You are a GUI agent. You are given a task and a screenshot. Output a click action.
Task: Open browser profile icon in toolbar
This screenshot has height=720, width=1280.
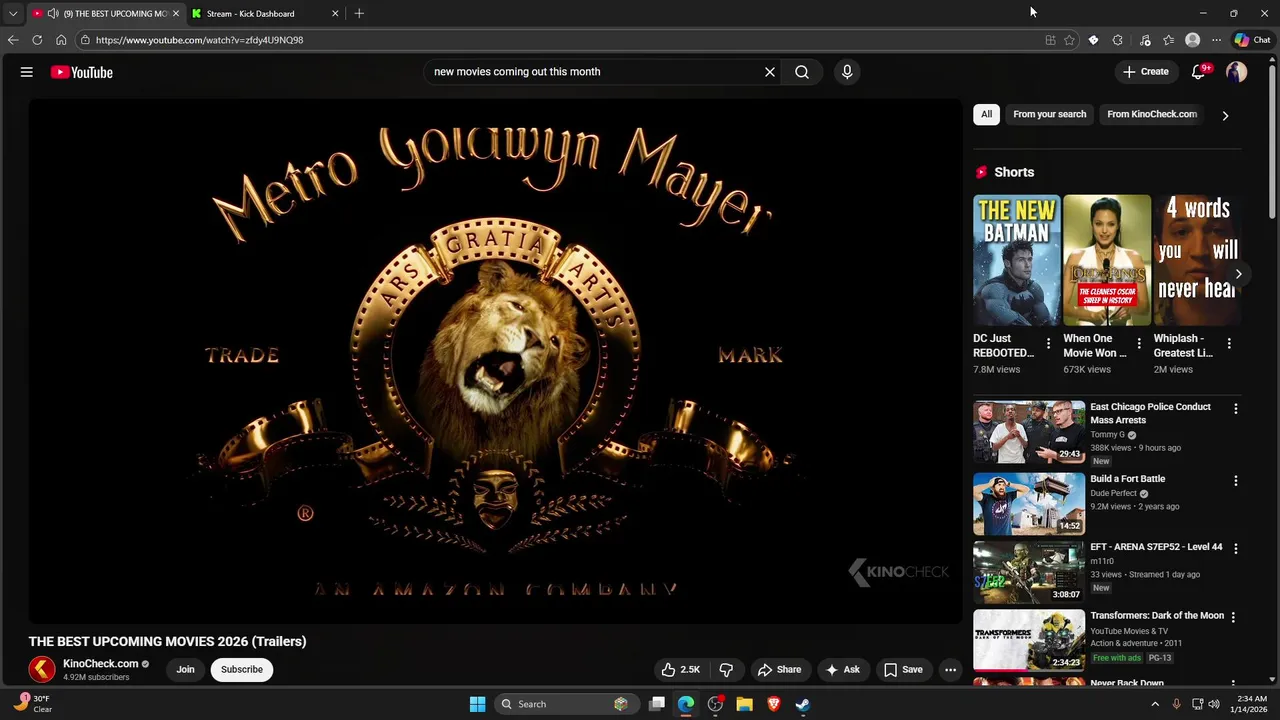[x=1192, y=40]
